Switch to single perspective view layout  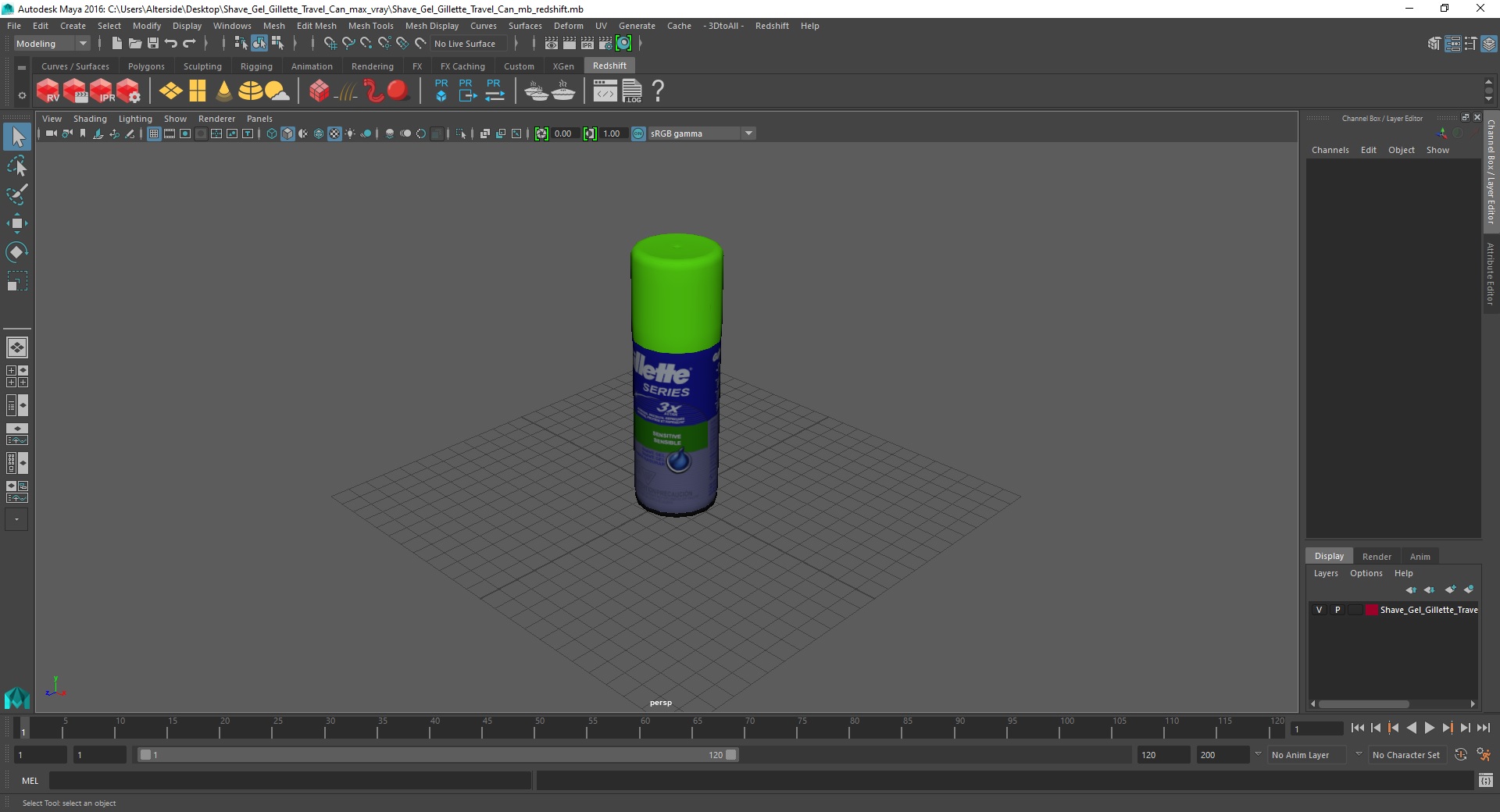click(x=16, y=347)
